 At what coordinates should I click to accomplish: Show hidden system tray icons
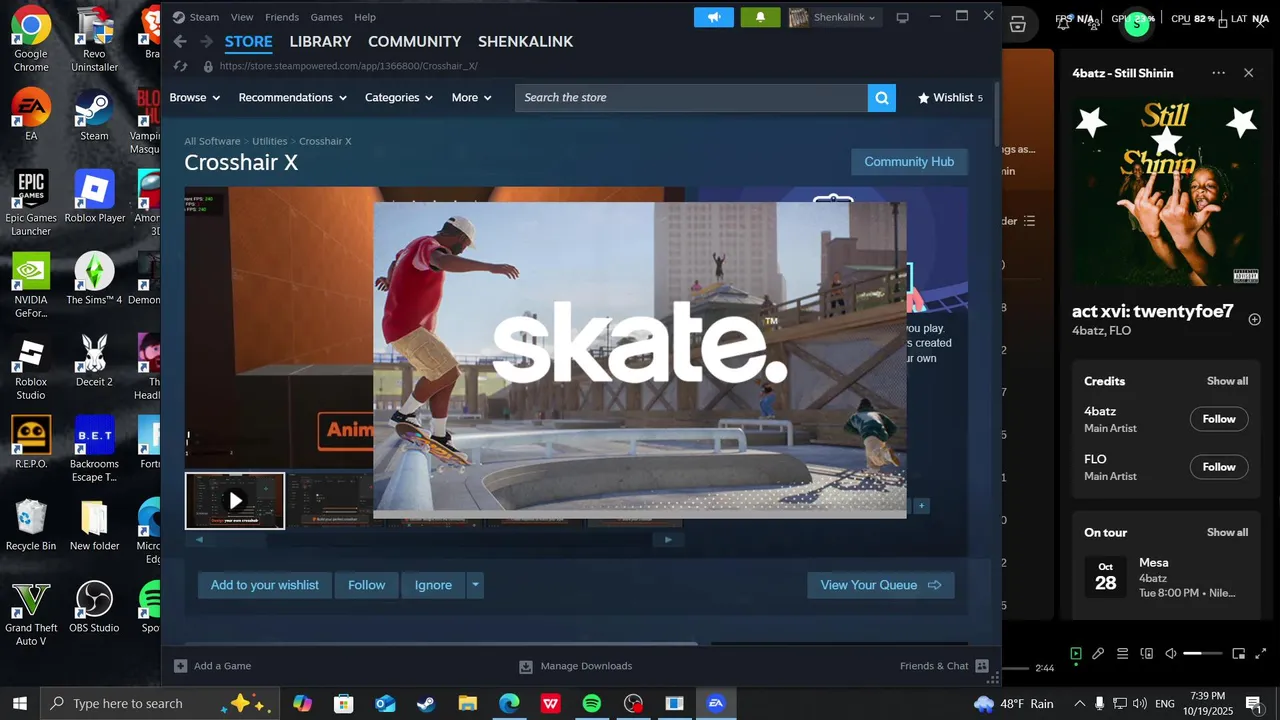1079,704
